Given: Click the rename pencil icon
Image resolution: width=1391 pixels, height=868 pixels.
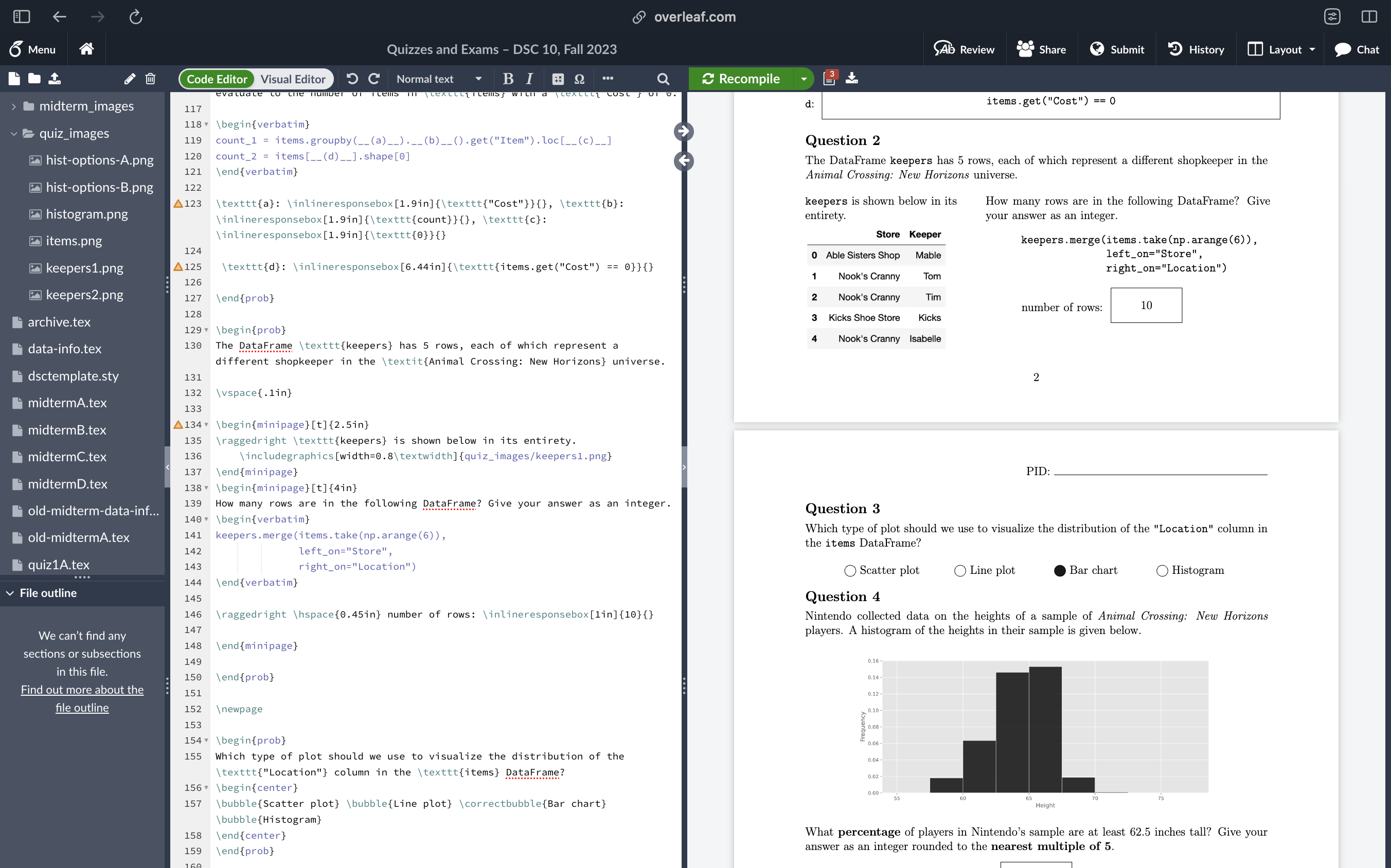Looking at the screenshot, I should point(130,79).
